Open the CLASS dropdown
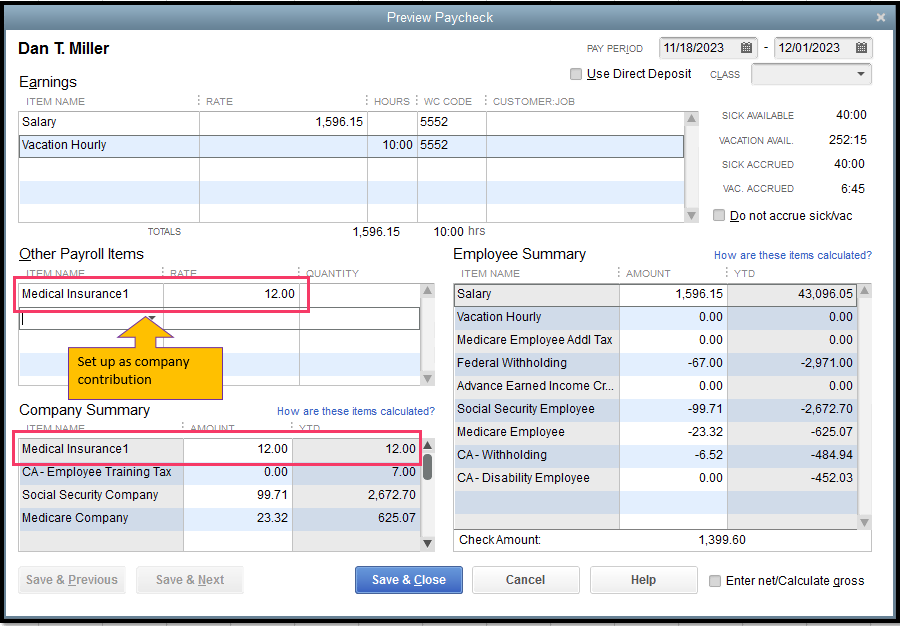This screenshot has height=626, width=900. point(860,74)
